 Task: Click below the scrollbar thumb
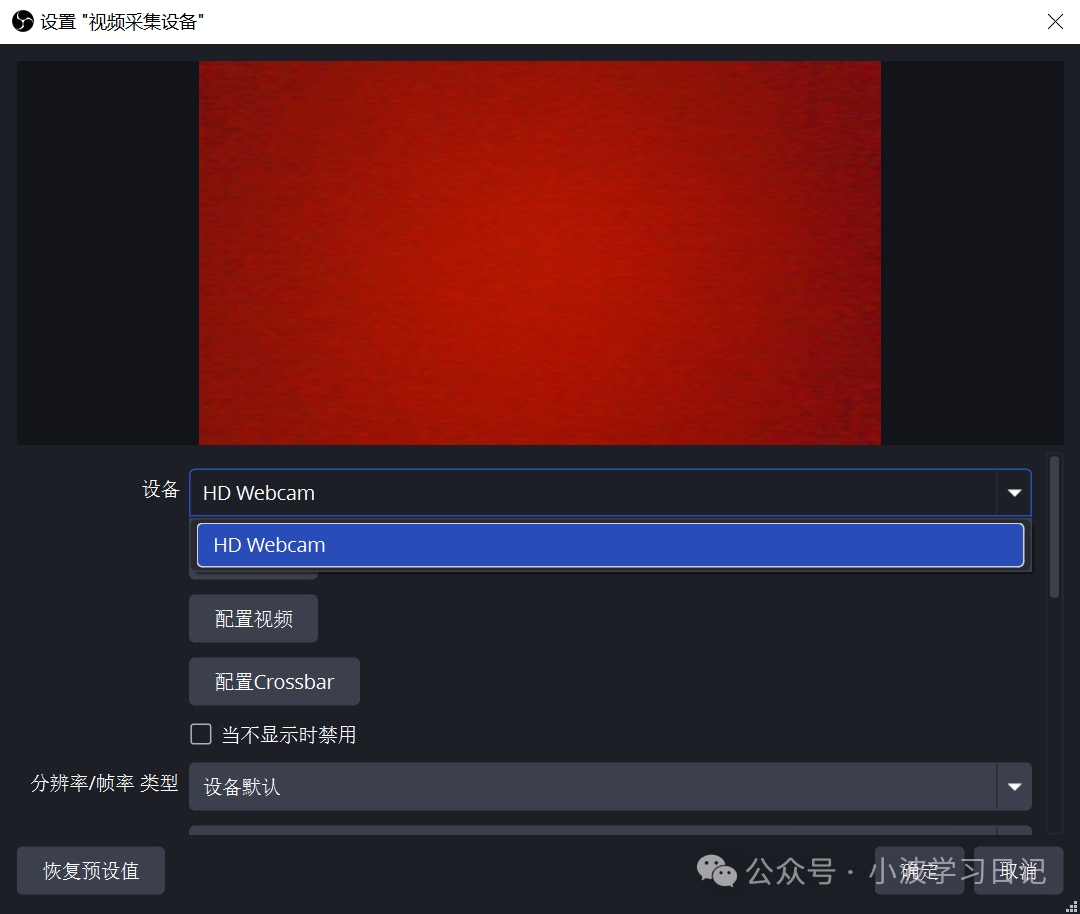[1055, 700]
